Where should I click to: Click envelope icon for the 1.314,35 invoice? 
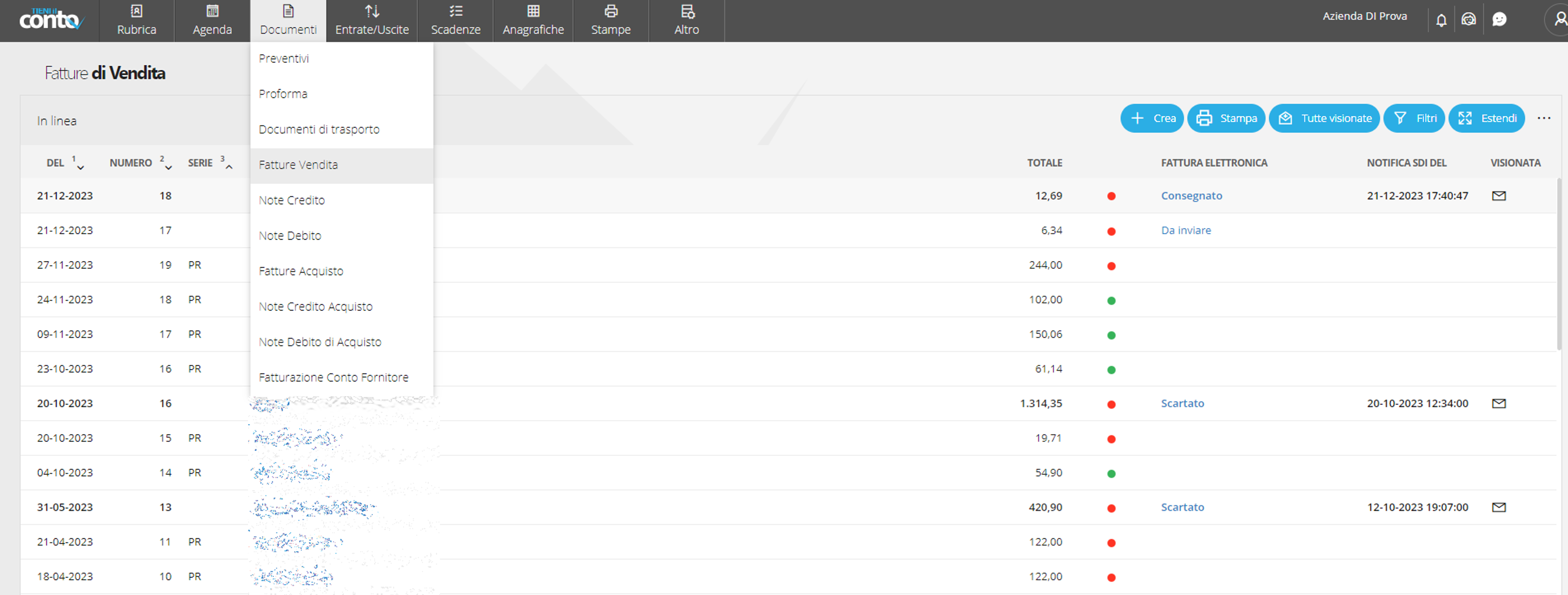[x=1499, y=404]
